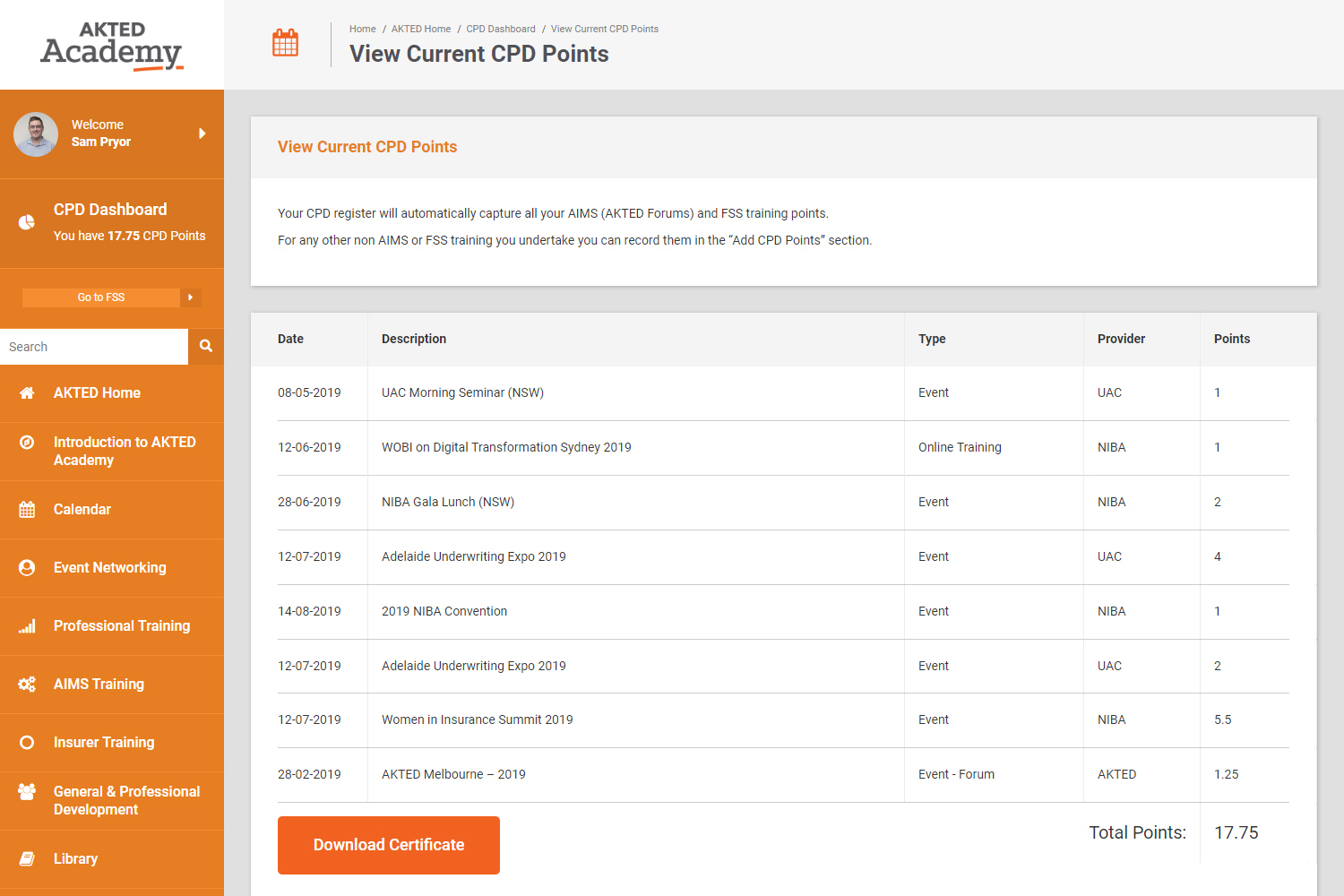Image resolution: width=1344 pixels, height=896 pixels.
Task: Click the AIMS Training gears icon
Action: click(27, 685)
